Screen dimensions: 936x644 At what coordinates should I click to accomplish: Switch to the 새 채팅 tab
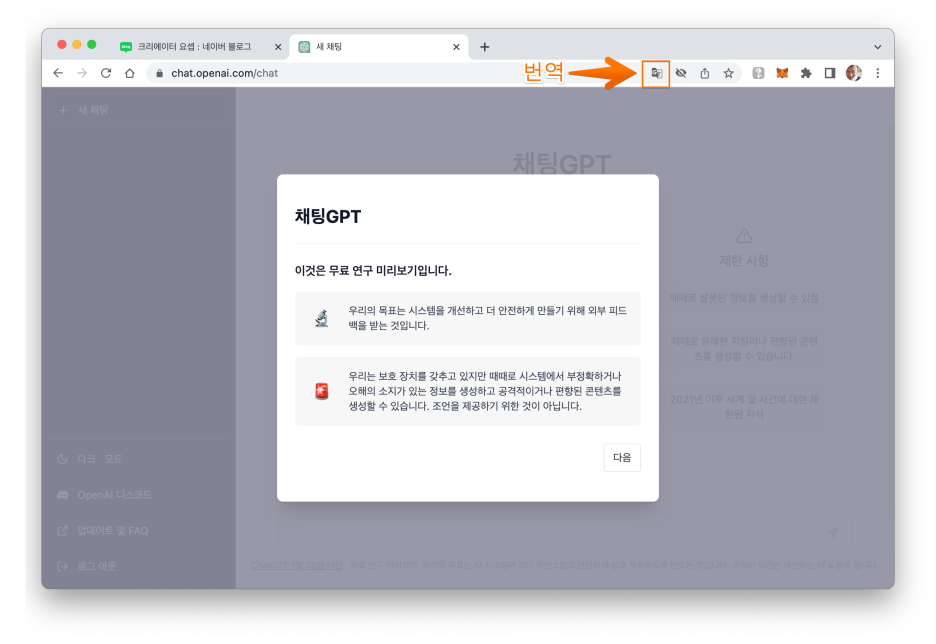[379, 47]
